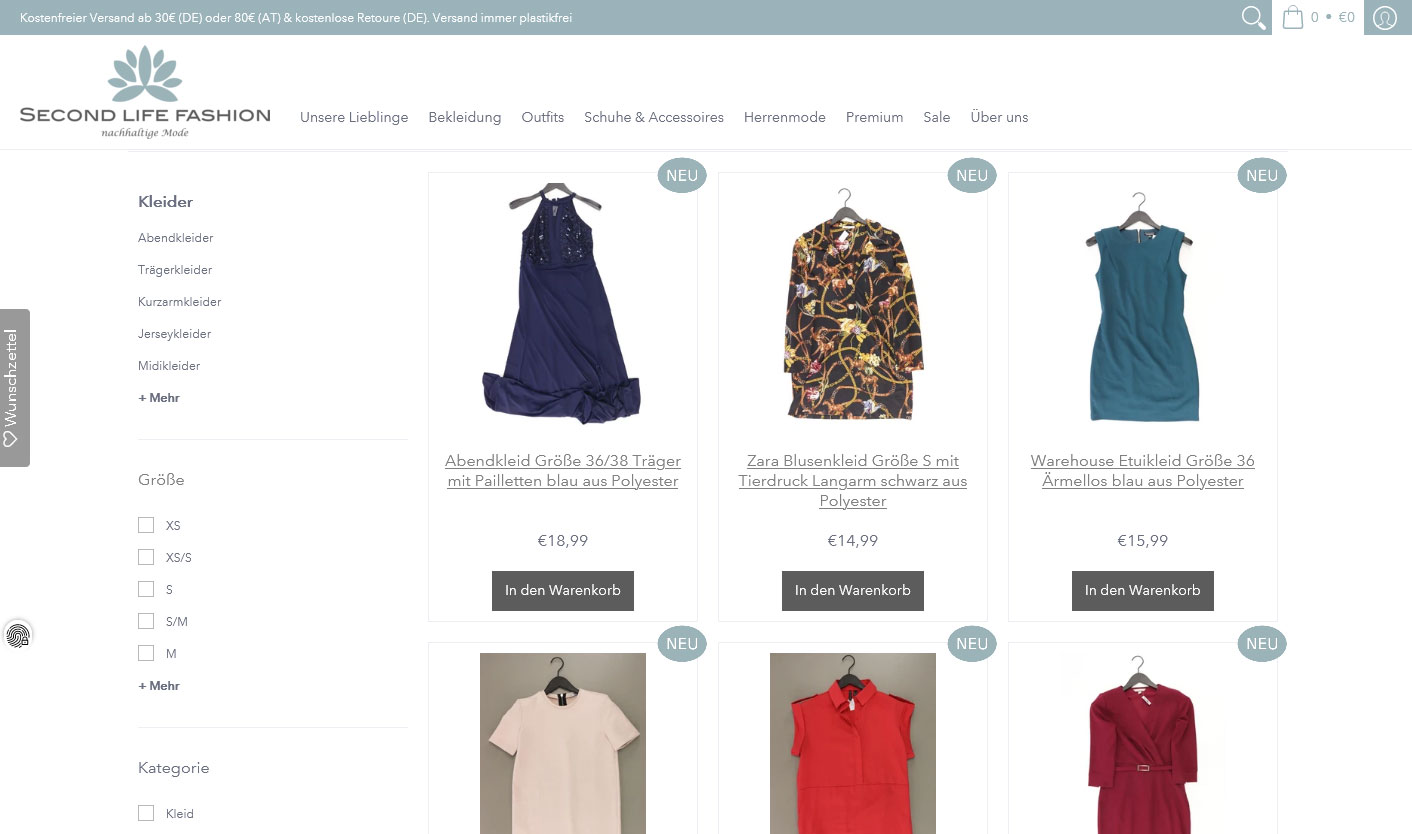View blue Abendkleid product image
Screen dimensions: 1412x834
pyautogui.click(x=563, y=304)
